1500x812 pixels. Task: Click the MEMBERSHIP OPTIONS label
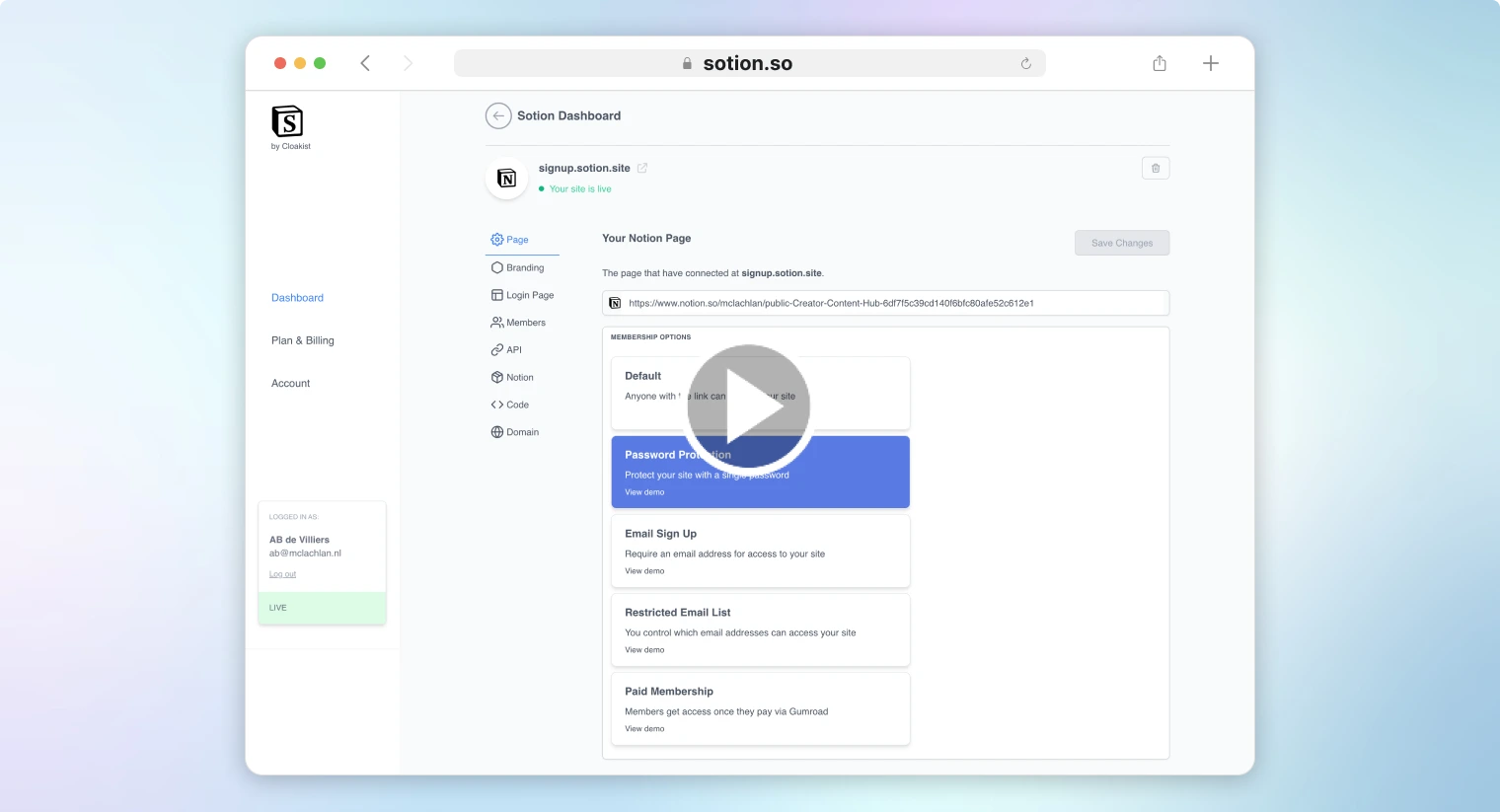(x=650, y=337)
